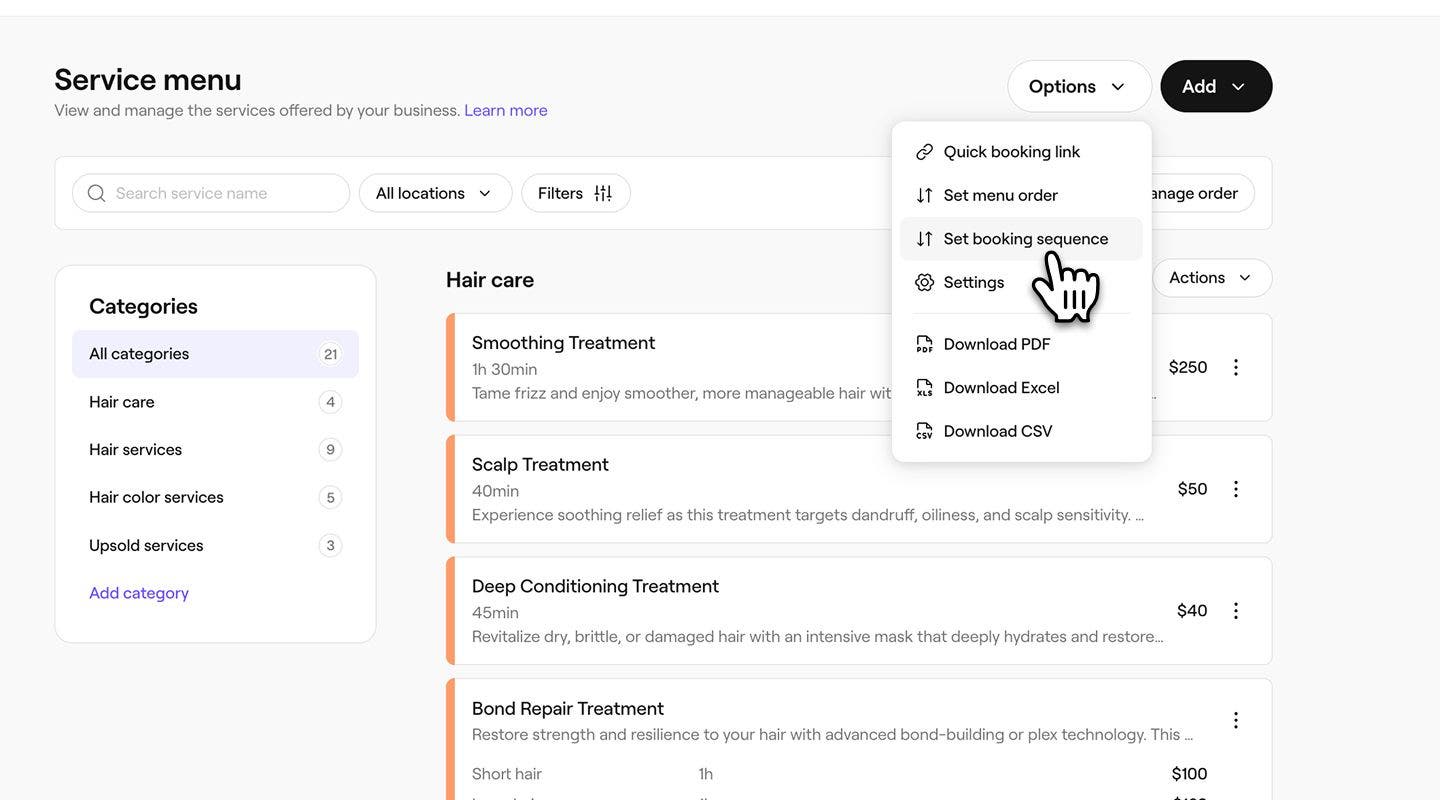Select Settings in the Options menu

pos(973,282)
